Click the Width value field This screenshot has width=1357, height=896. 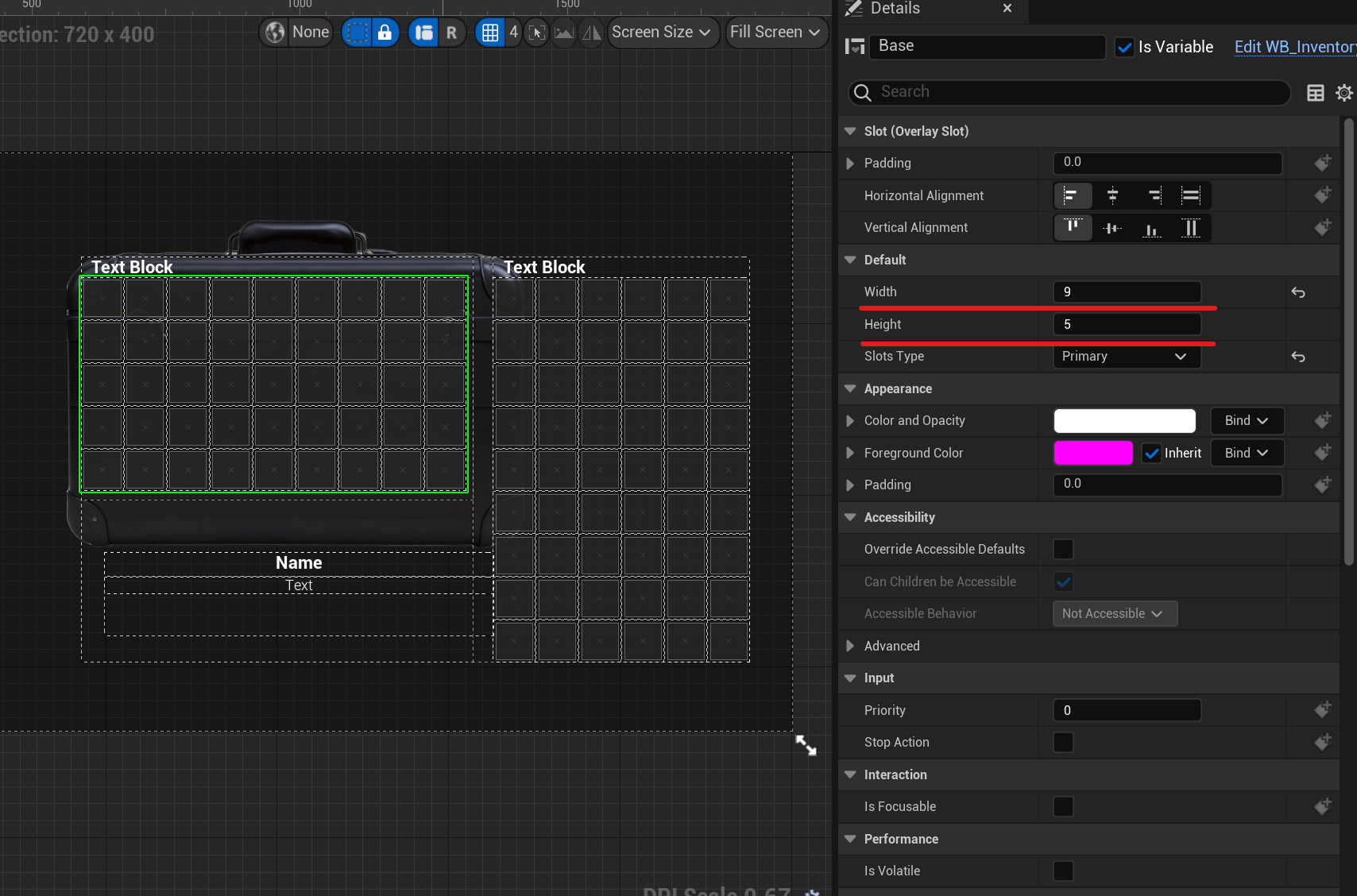(x=1127, y=292)
